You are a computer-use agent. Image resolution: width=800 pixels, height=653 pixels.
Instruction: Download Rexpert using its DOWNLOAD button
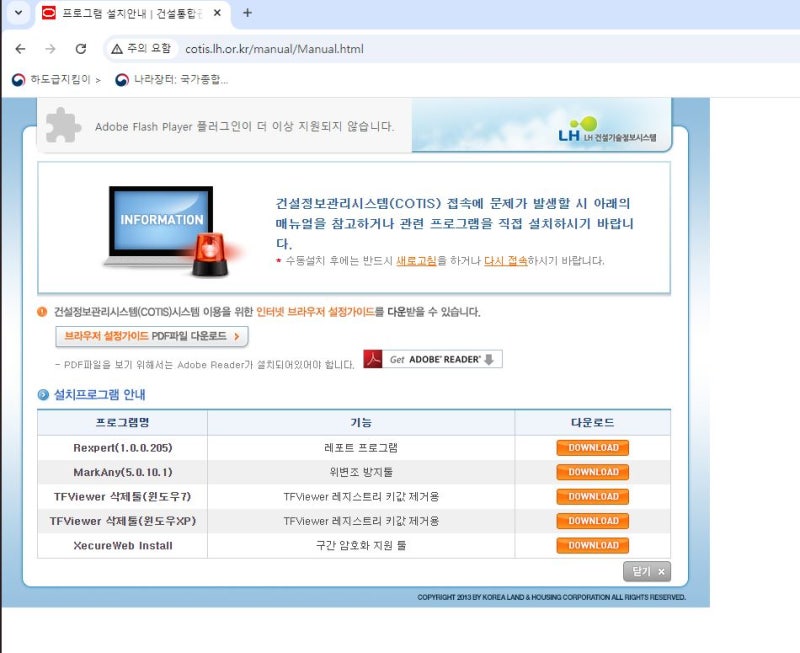592,447
